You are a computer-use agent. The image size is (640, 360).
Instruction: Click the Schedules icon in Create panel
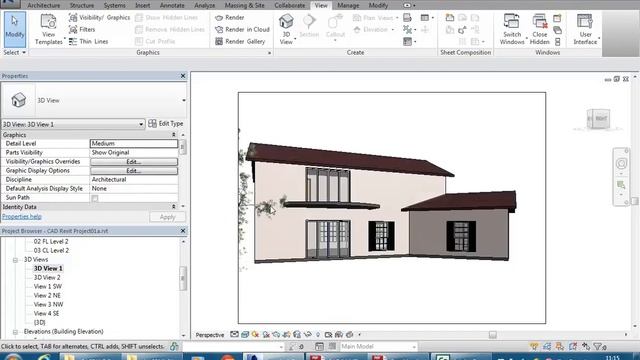[x=425, y=18]
